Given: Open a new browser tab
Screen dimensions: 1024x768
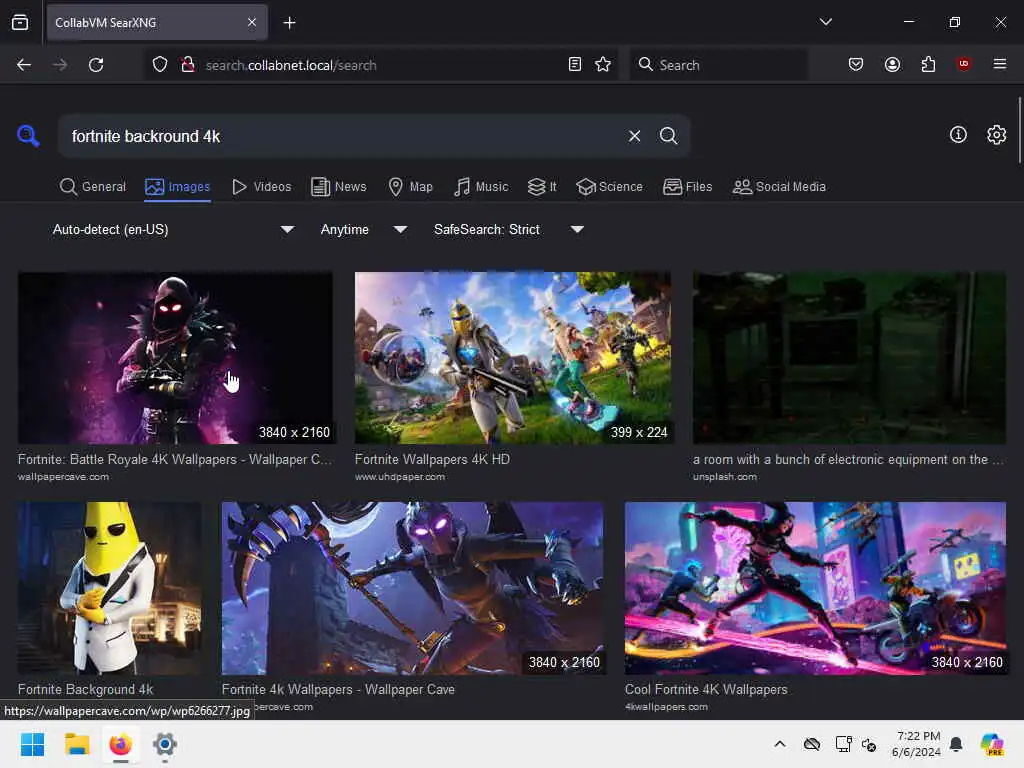Looking at the screenshot, I should [x=289, y=23].
